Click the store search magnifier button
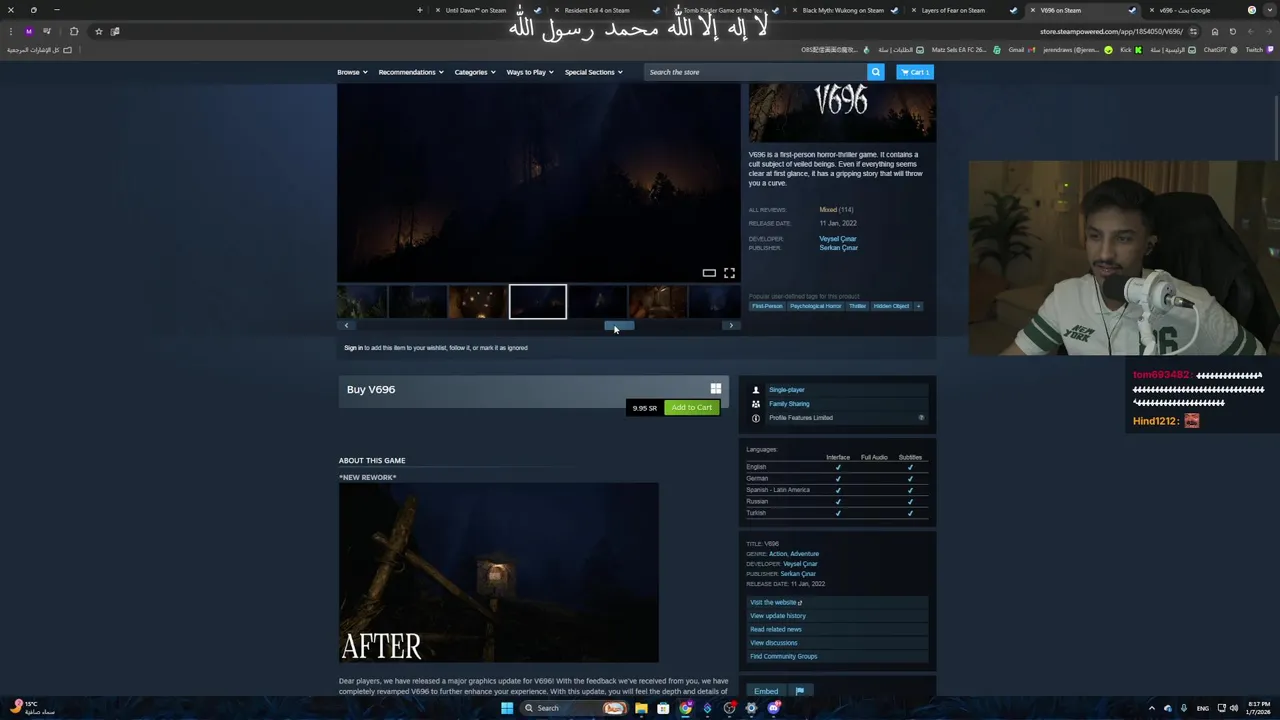 pos(875,72)
